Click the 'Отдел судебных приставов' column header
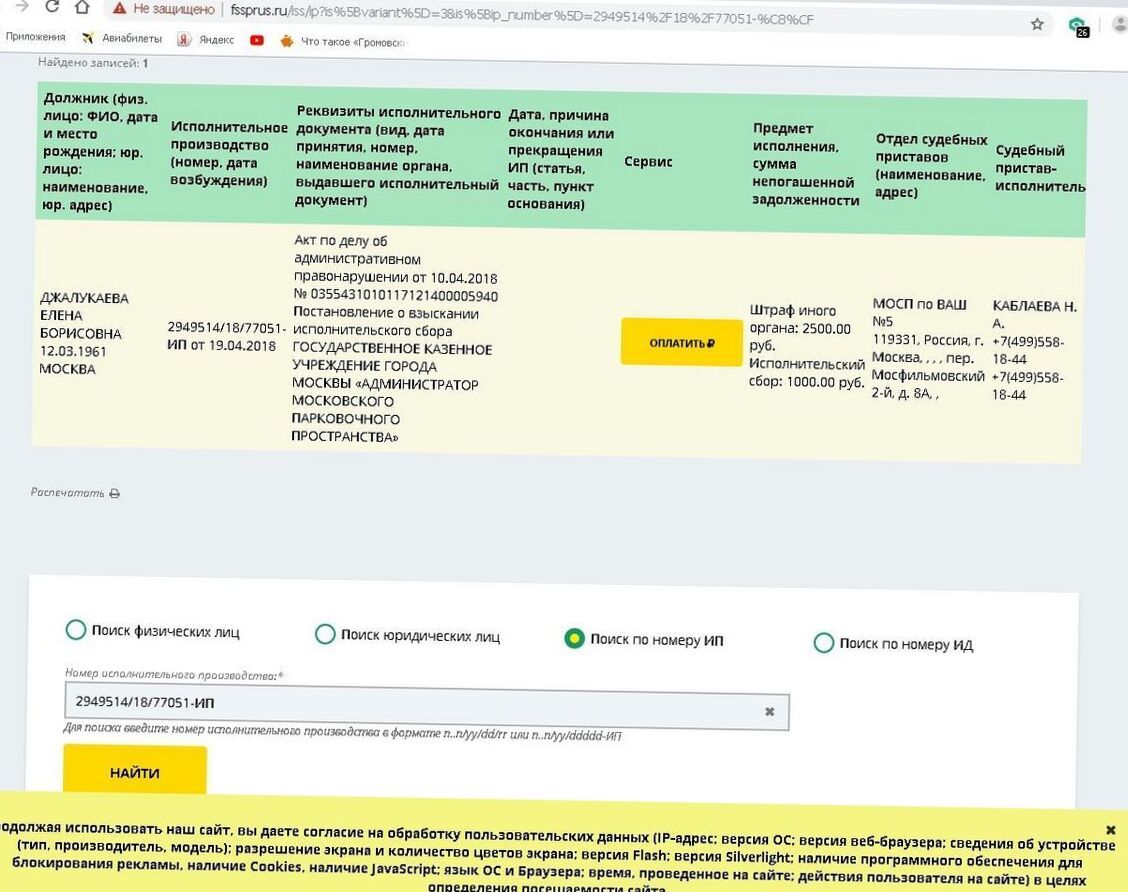Image resolution: width=1128 pixels, height=892 pixels. tap(930, 165)
